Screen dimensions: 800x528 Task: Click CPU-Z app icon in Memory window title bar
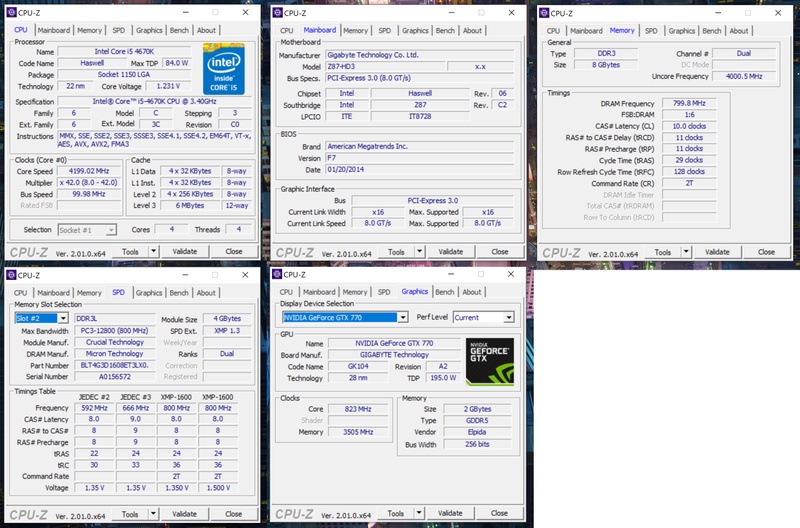coord(544,13)
